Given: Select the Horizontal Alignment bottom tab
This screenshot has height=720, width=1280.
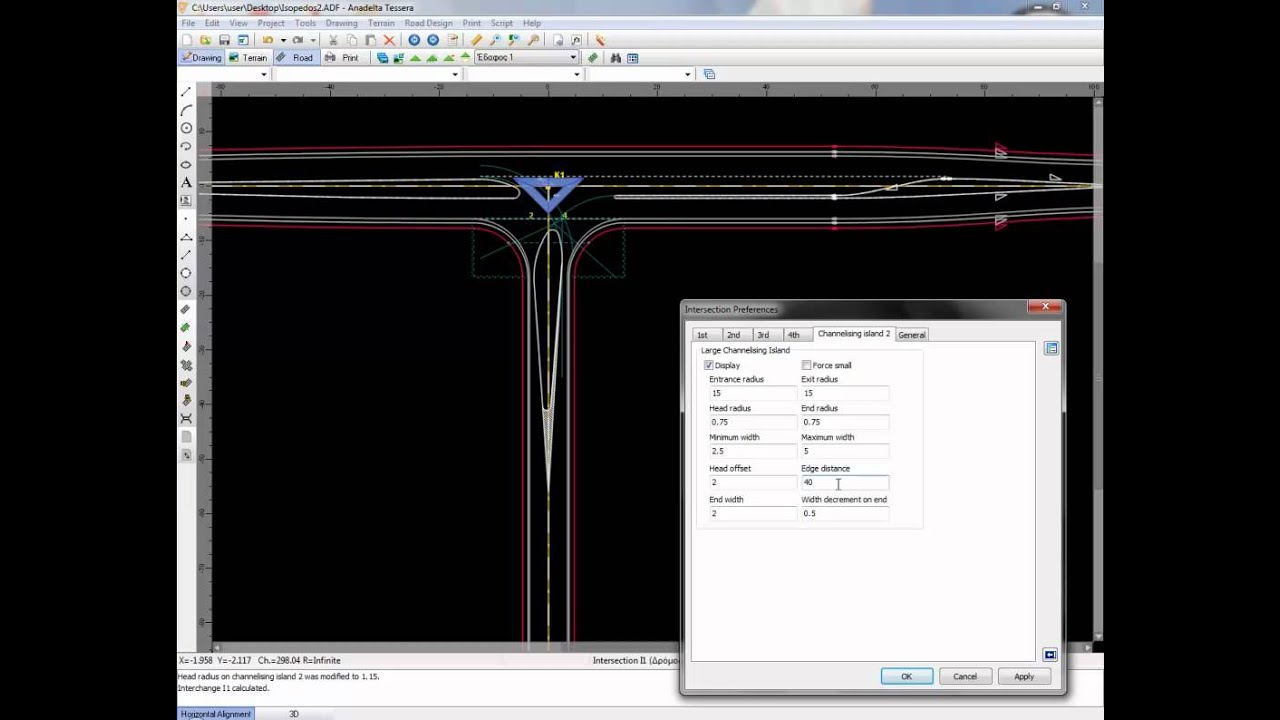Looking at the screenshot, I should [x=216, y=714].
